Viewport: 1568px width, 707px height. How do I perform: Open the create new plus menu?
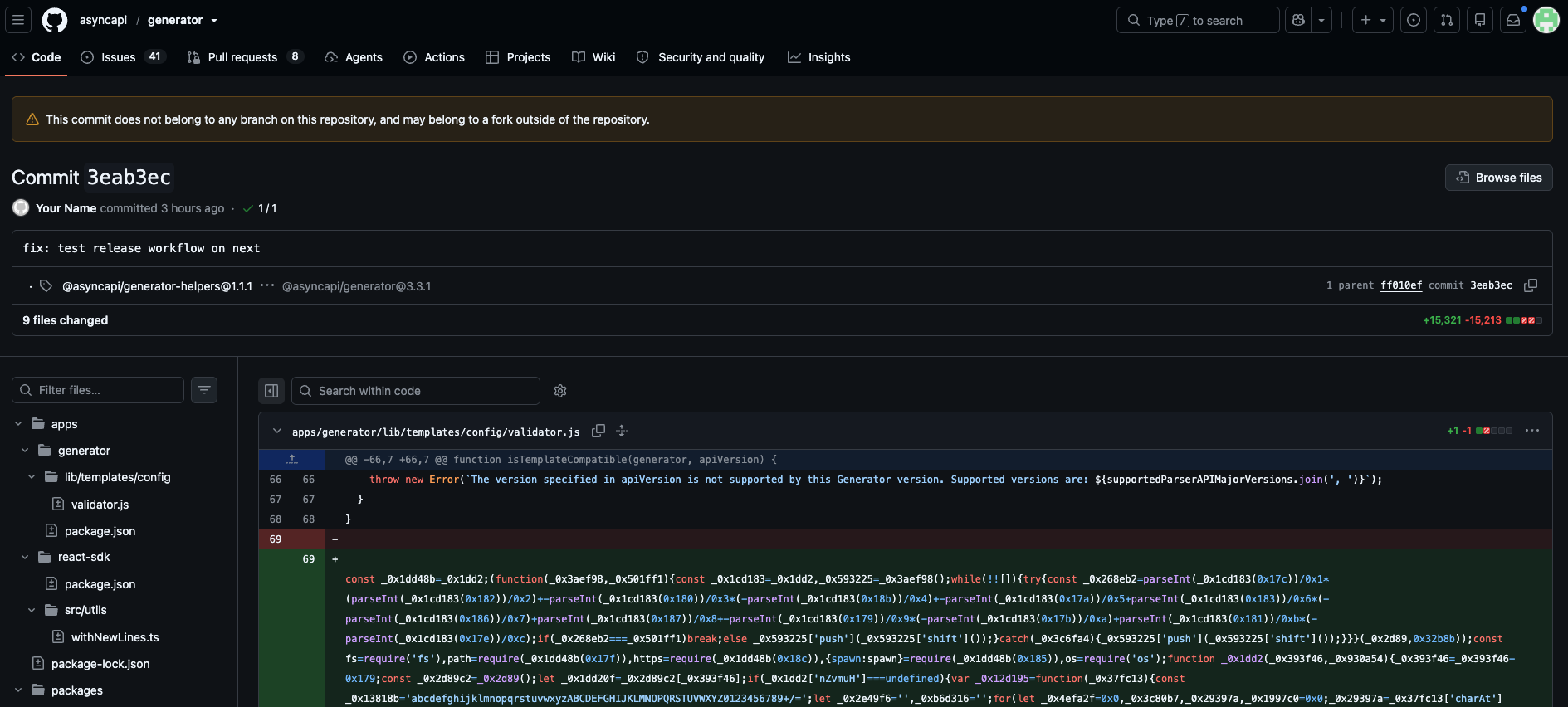[1365, 20]
